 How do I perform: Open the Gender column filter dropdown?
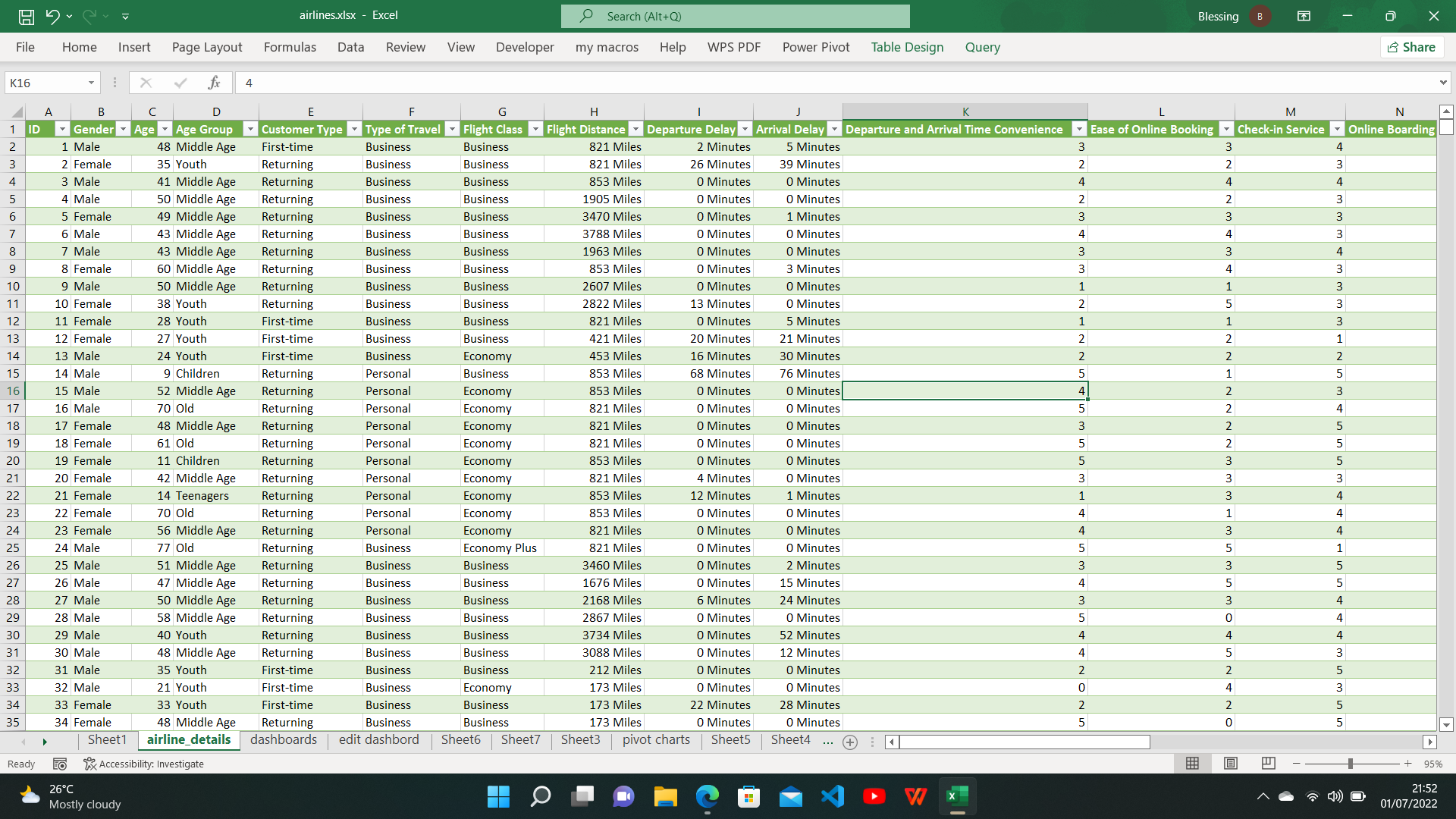[x=123, y=130]
